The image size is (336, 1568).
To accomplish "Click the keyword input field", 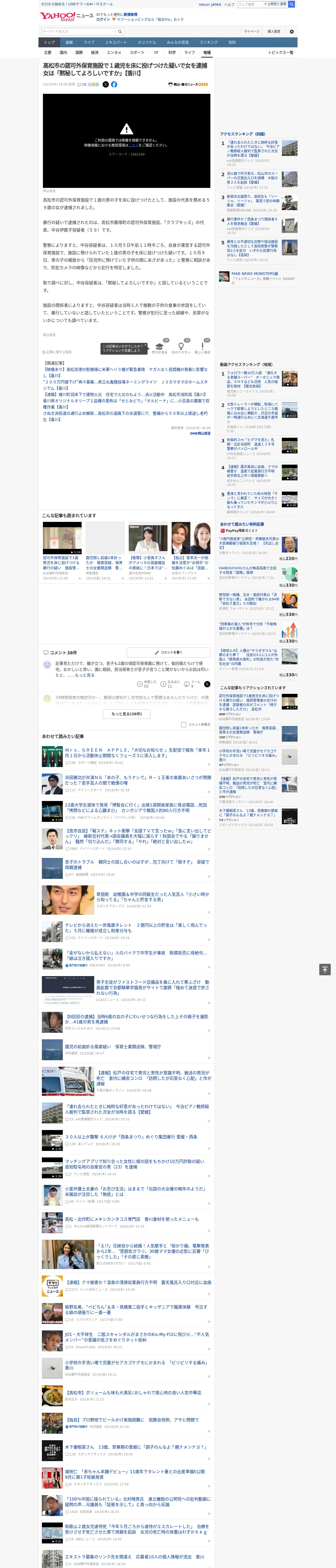I will click(x=79, y=32).
